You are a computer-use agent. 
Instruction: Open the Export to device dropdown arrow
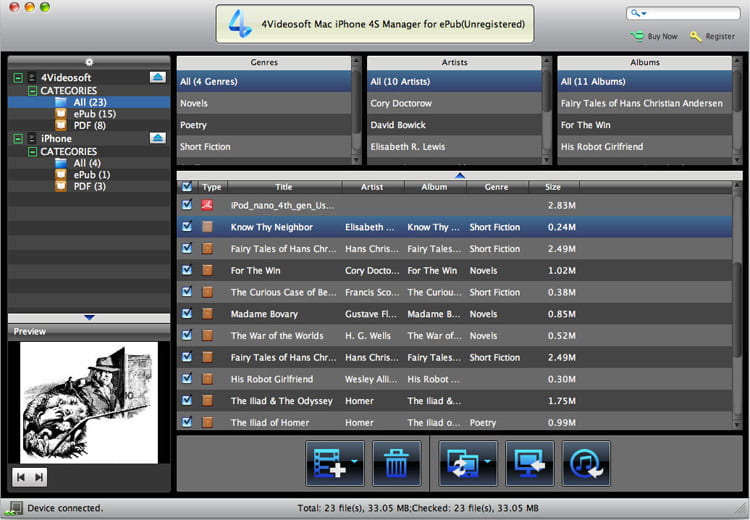tap(487, 461)
